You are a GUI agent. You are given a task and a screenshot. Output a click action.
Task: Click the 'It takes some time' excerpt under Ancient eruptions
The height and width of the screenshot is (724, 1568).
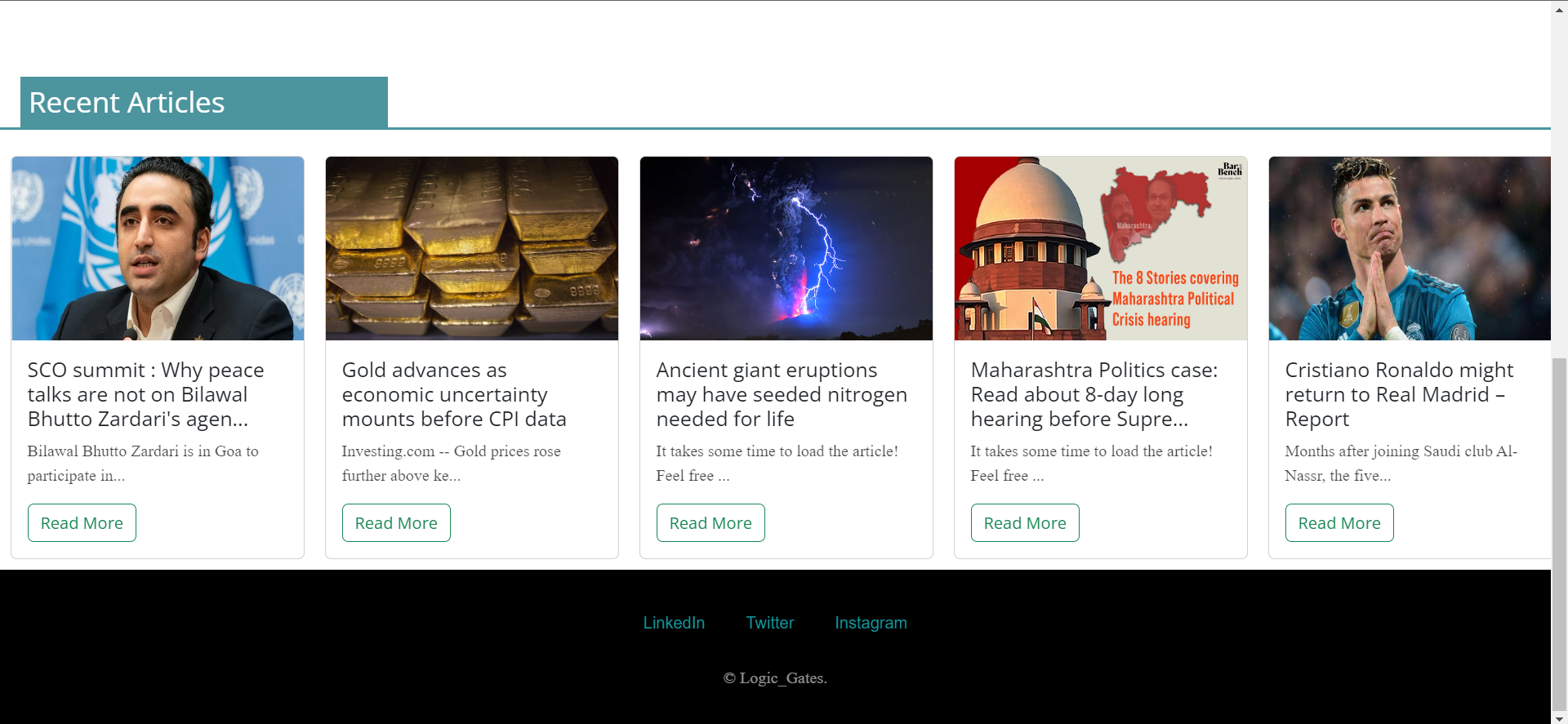coord(777,463)
